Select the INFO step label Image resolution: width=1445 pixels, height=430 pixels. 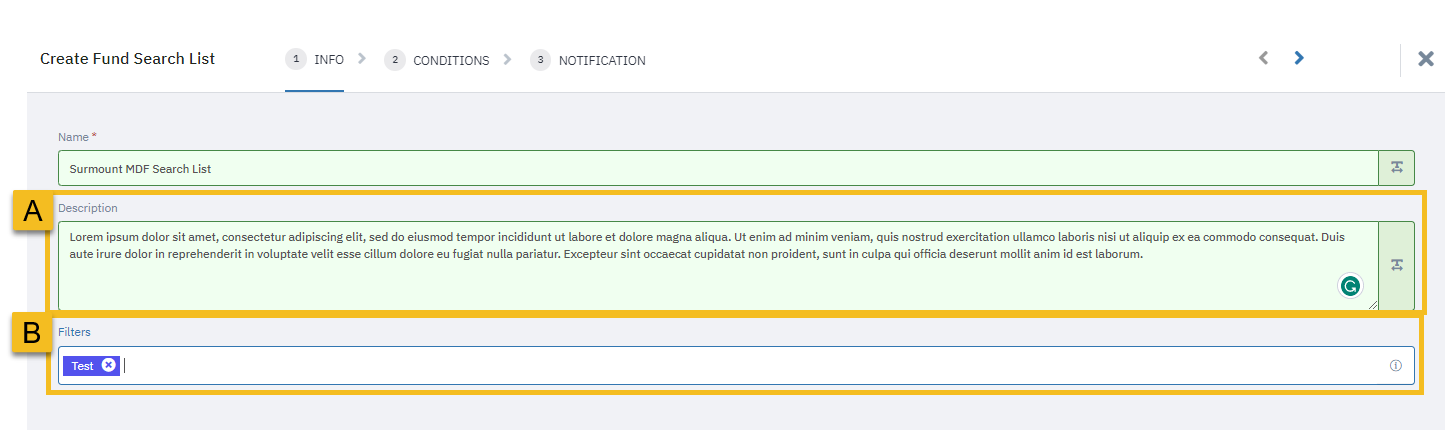coord(329,60)
